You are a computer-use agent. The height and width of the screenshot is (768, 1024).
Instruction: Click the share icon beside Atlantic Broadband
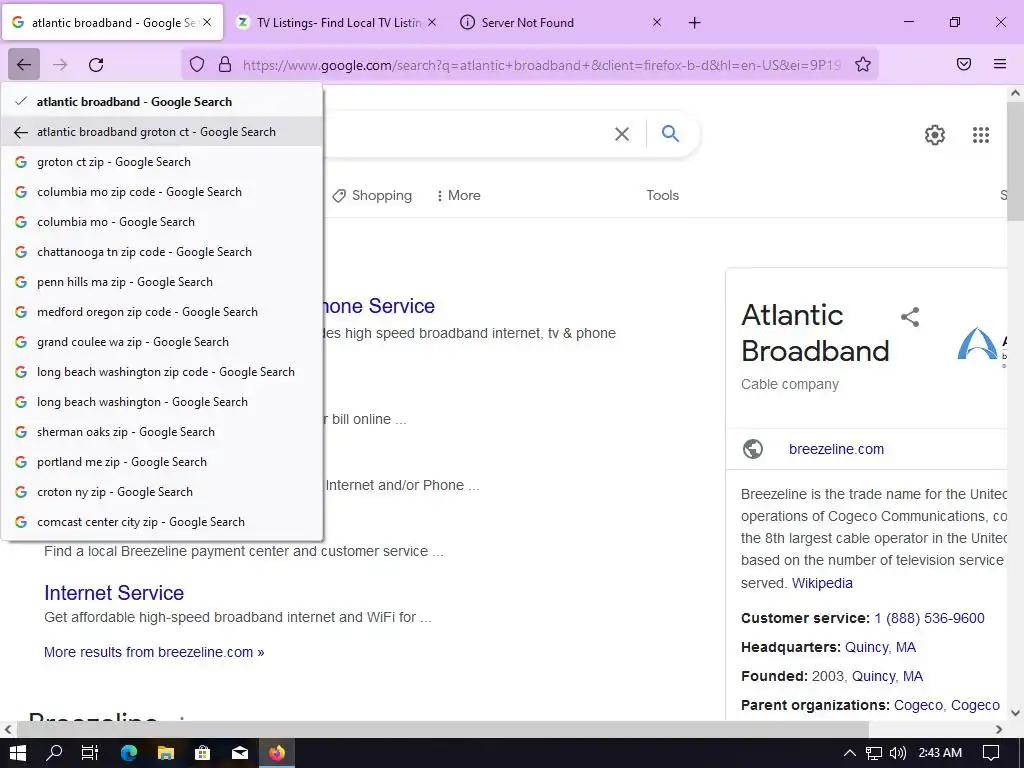(910, 317)
